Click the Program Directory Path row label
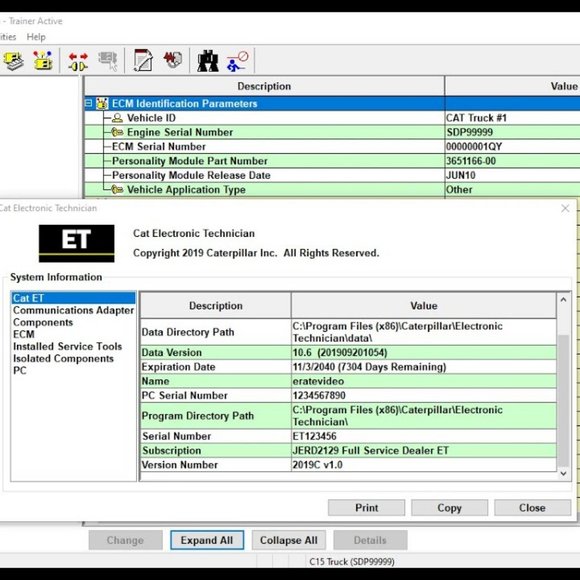580x580 pixels. tap(198, 416)
